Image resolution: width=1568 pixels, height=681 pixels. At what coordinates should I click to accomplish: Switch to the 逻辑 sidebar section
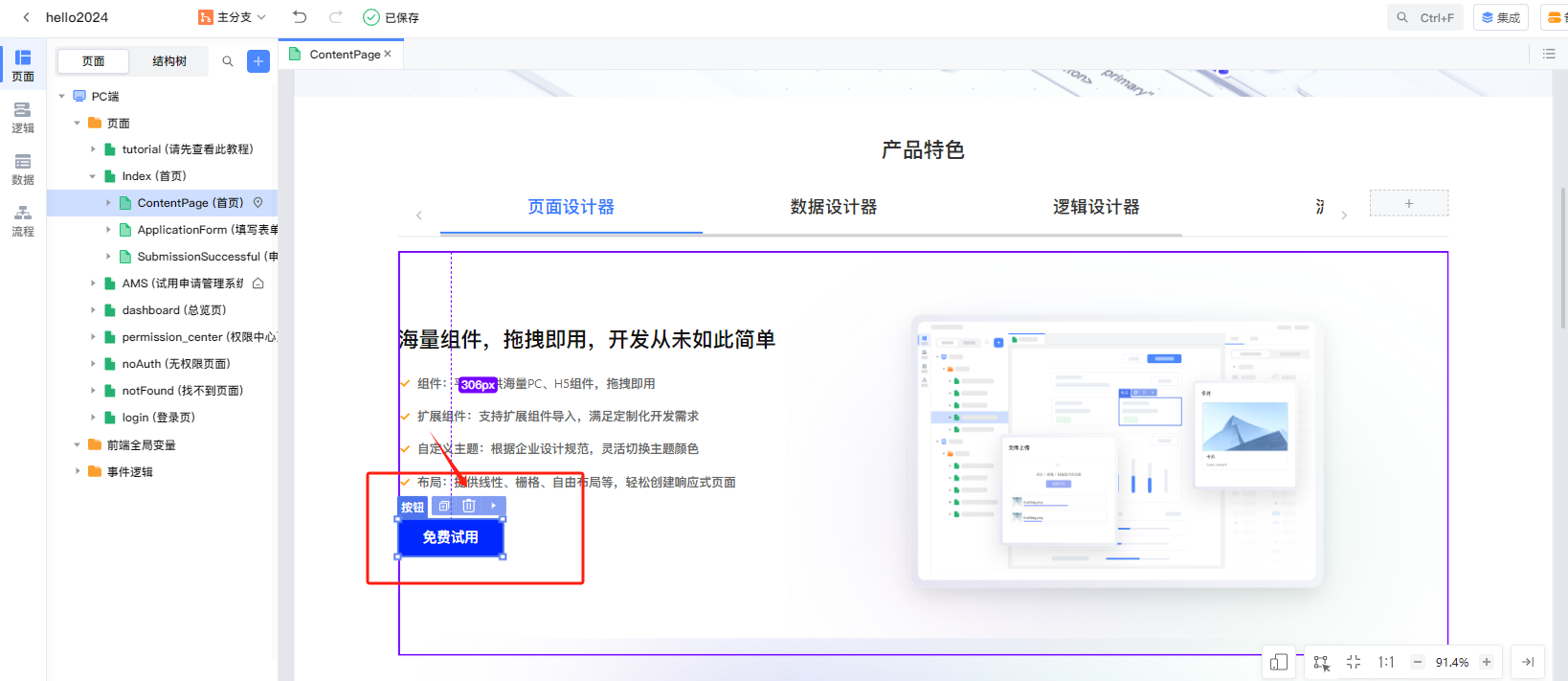tap(23, 117)
